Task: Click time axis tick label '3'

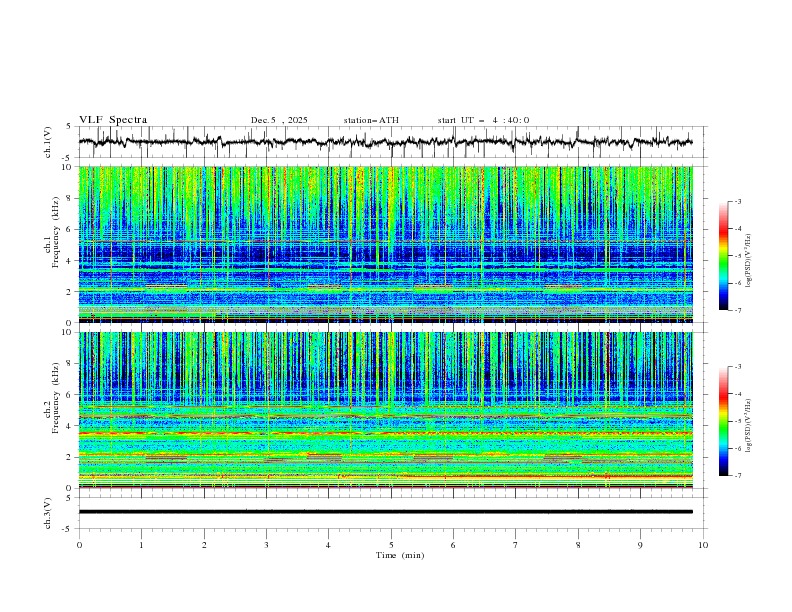Action: [x=266, y=545]
